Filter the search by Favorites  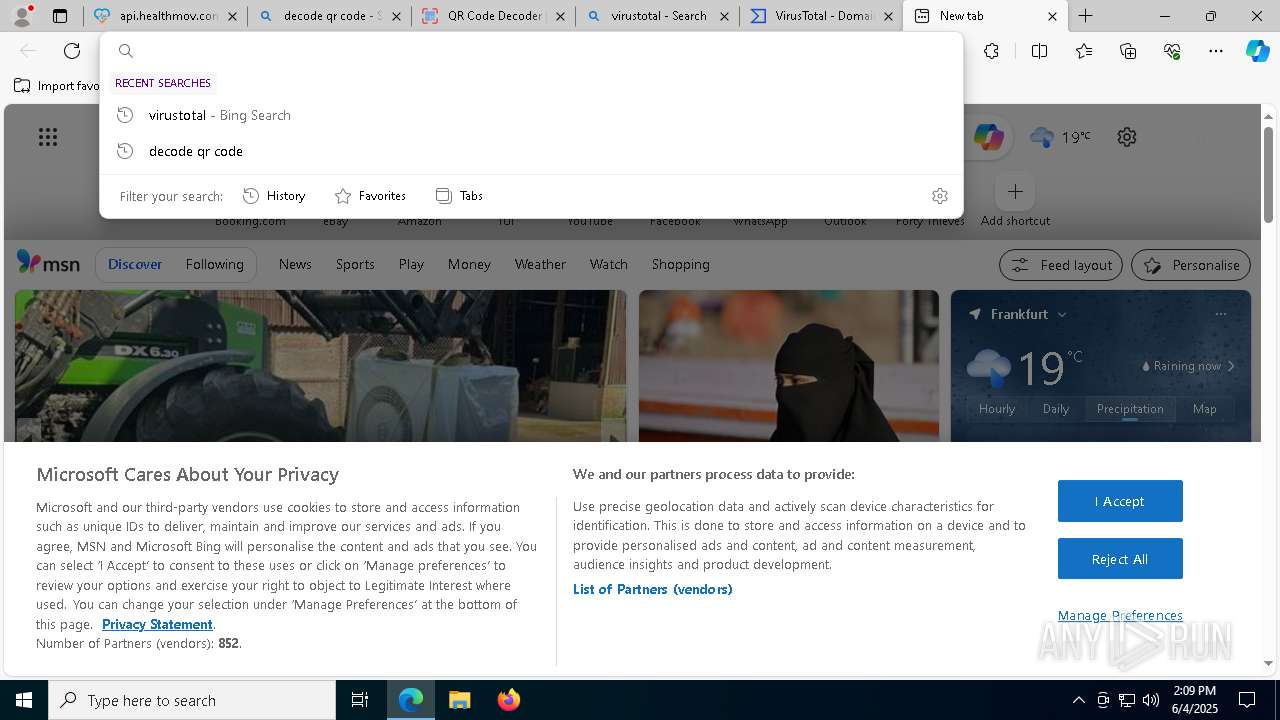[x=370, y=196]
